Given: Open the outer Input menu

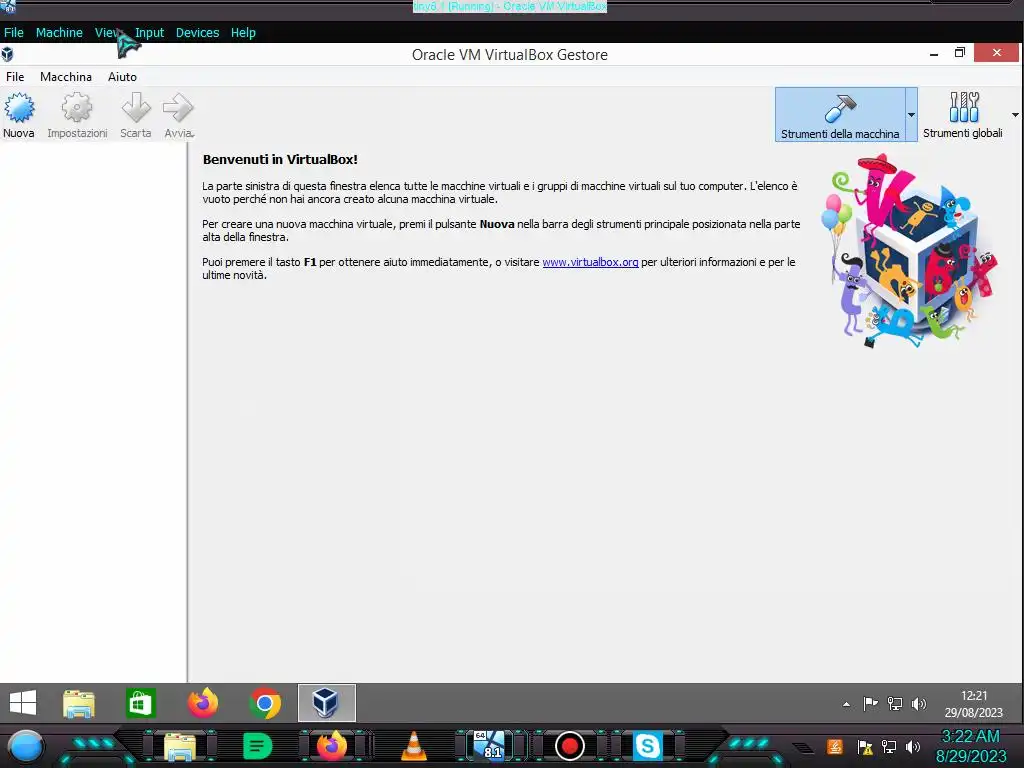Looking at the screenshot, I should [150, 33].
